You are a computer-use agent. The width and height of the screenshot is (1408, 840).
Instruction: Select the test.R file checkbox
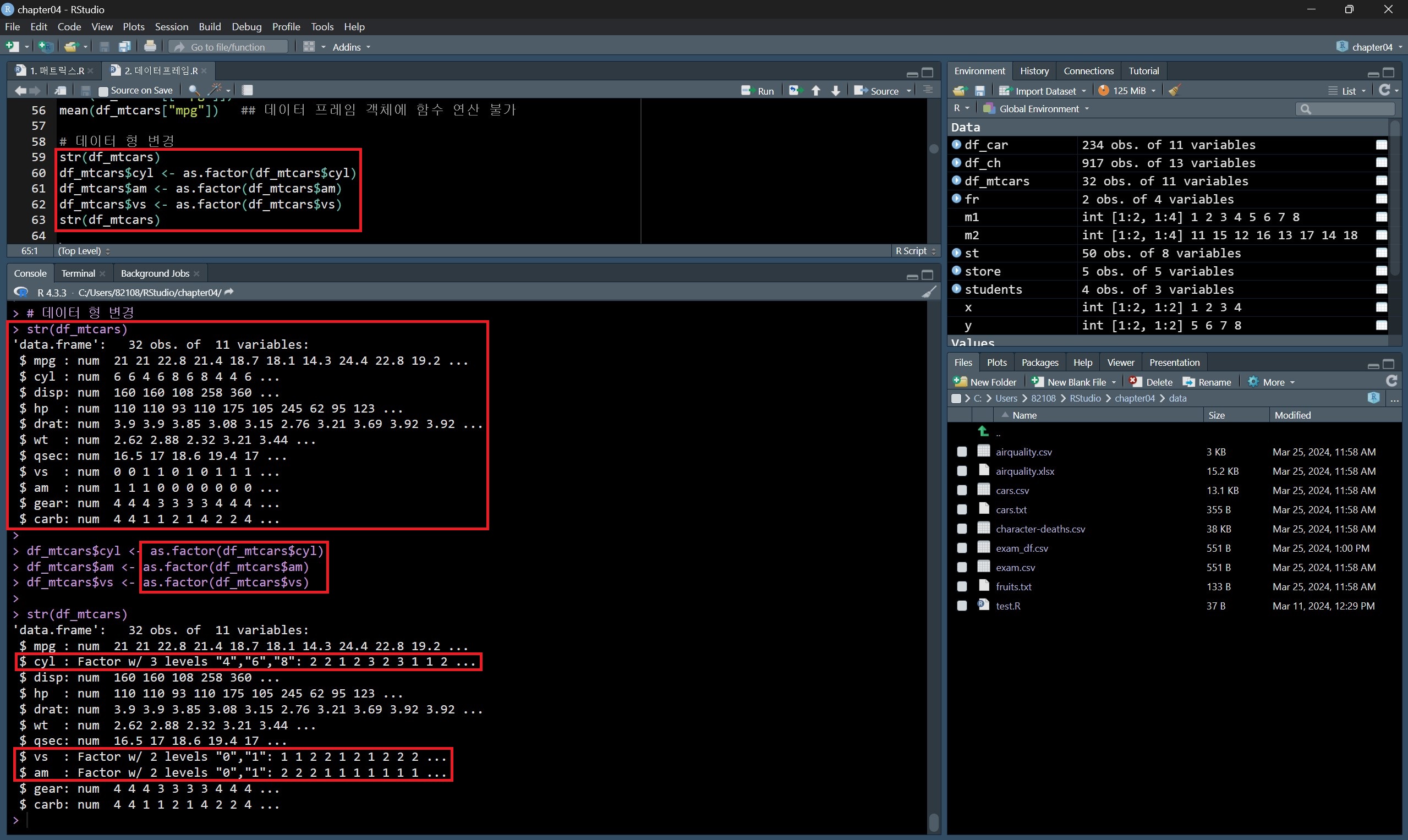[962, 606]
